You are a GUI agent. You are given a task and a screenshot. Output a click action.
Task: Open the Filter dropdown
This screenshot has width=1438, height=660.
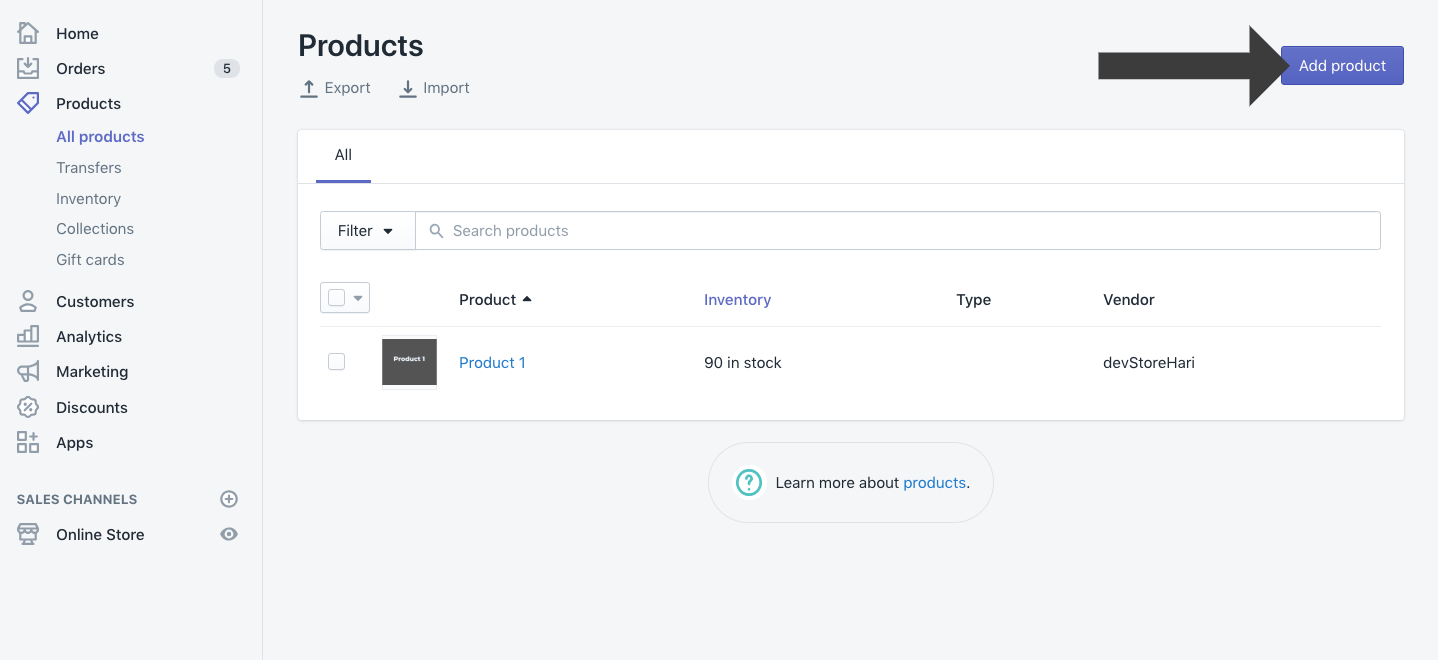pos(367,230)
